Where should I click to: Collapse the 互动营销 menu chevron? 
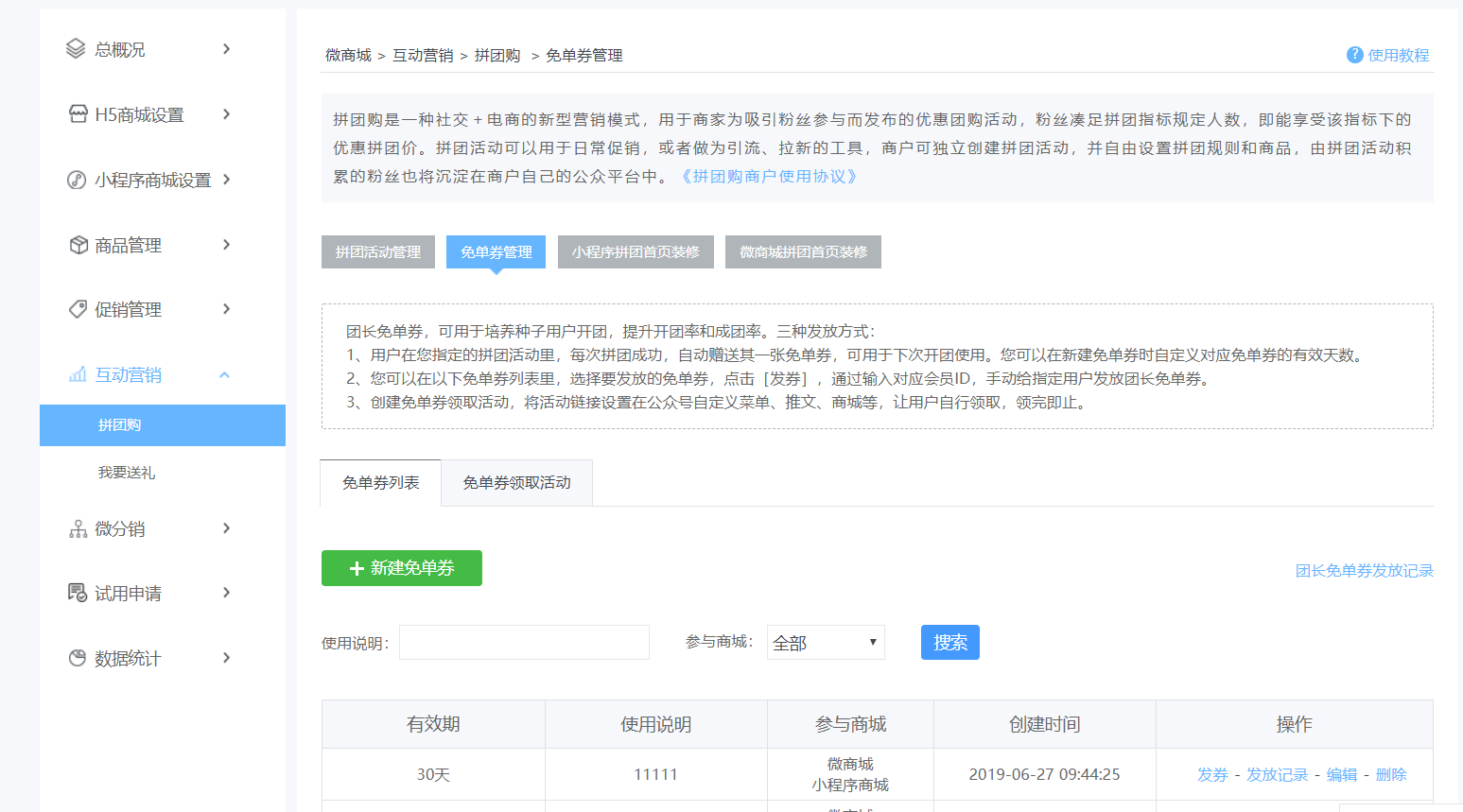point(224,374)
